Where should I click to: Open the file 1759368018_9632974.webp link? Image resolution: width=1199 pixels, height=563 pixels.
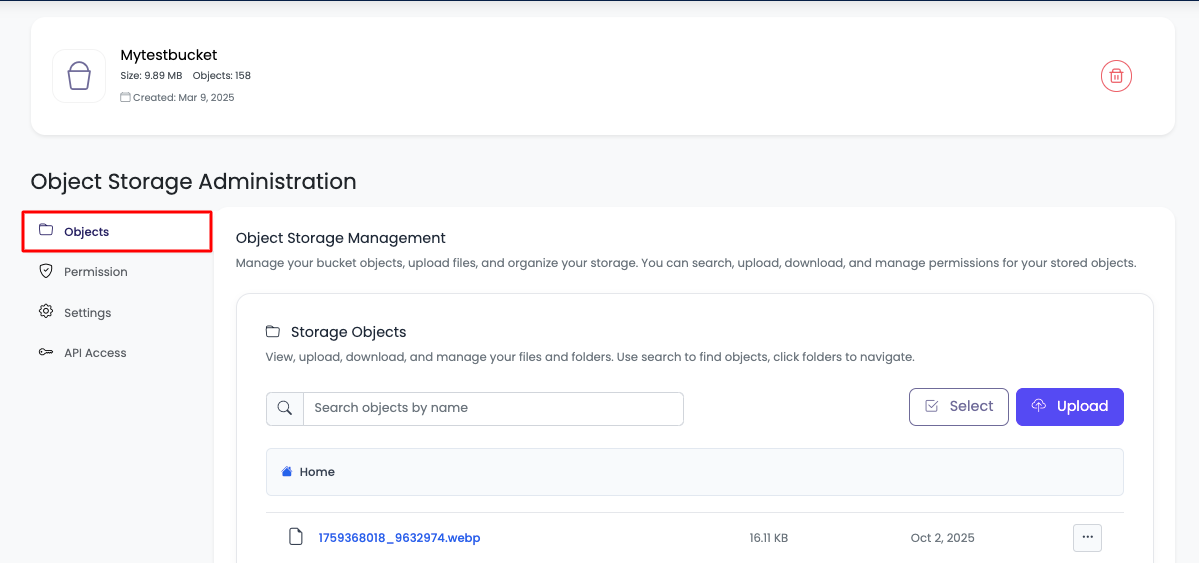tap(399, 538)
